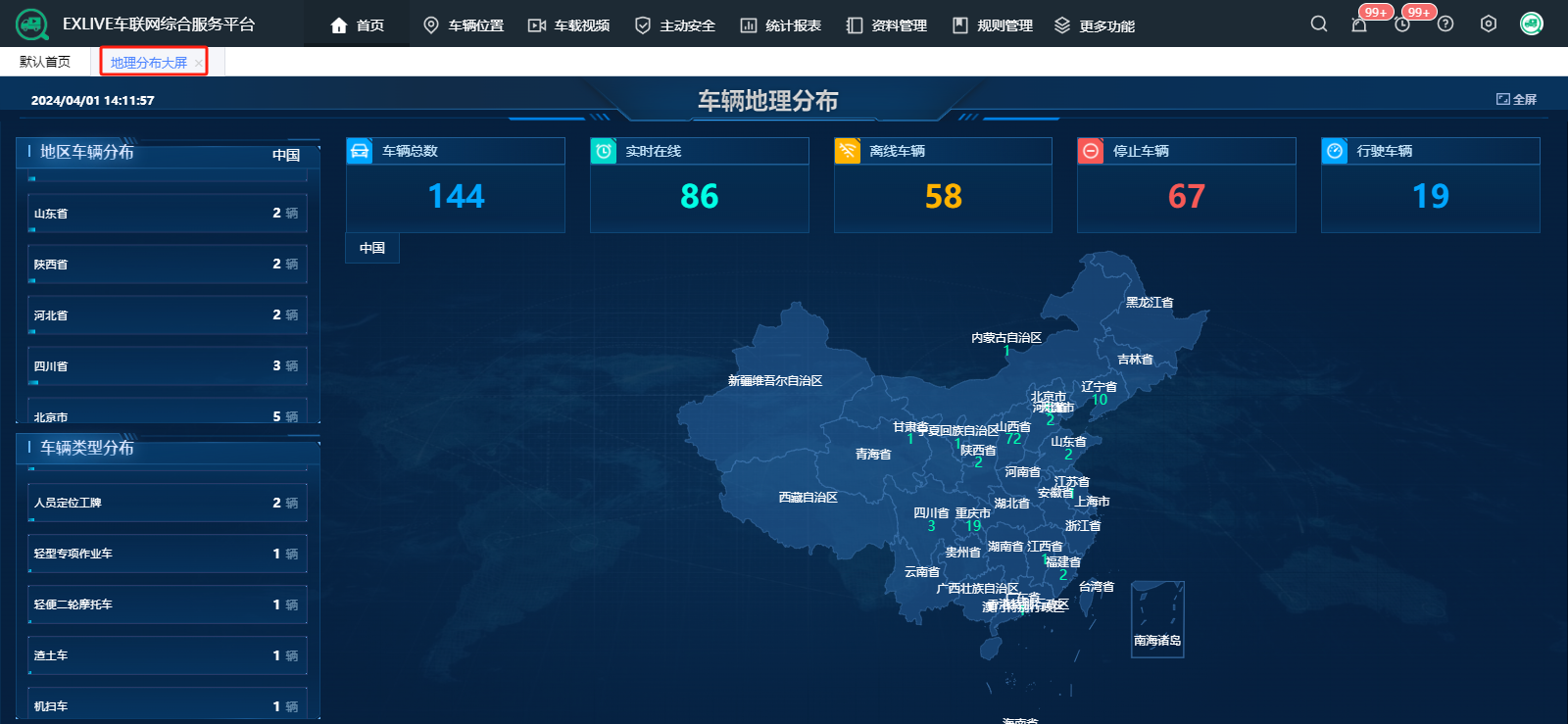Click the 全屏 fullscreen button

pos(1516,99)
